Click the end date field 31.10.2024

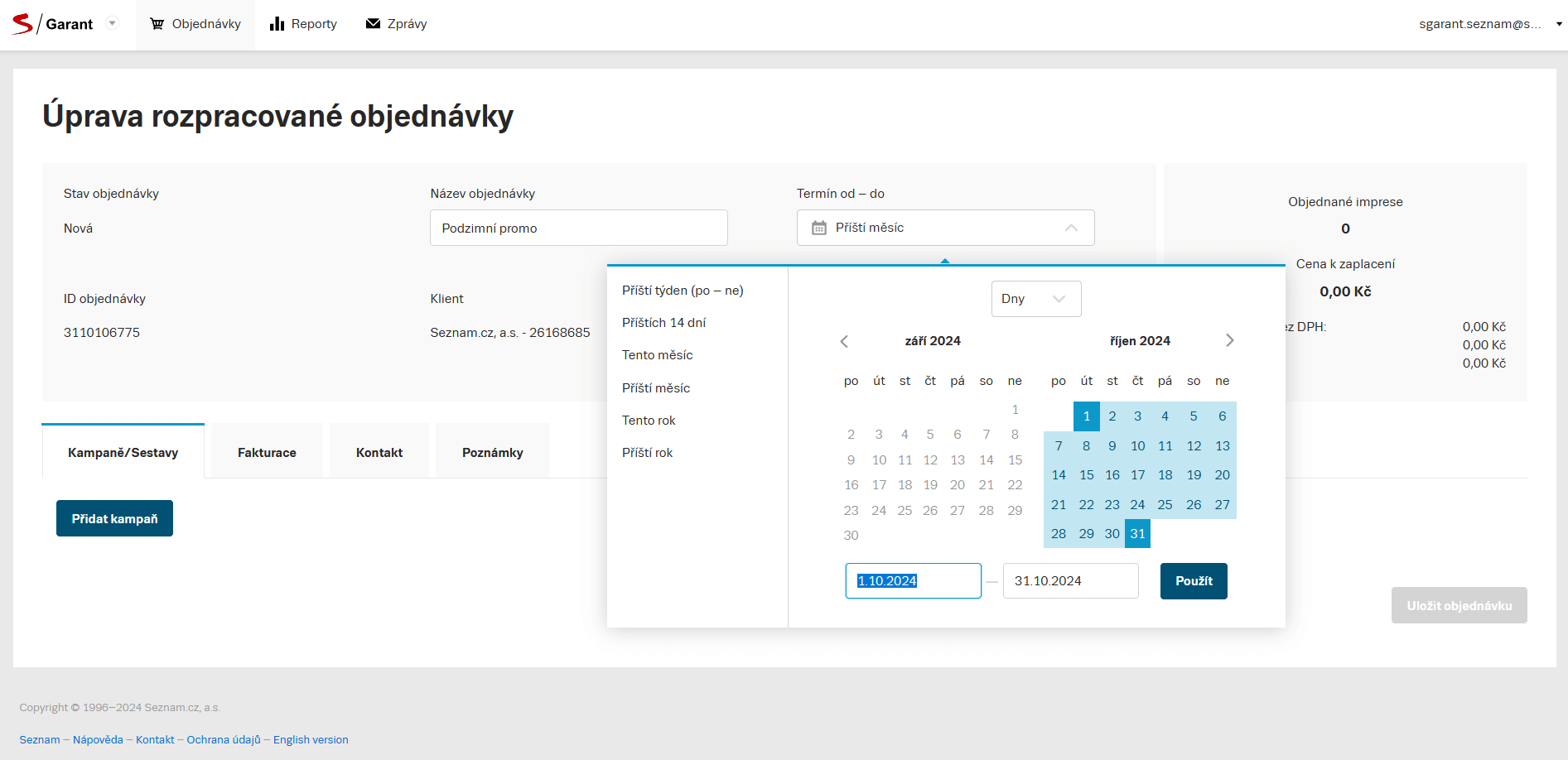pyautogui.click(x=1070, y=581)
